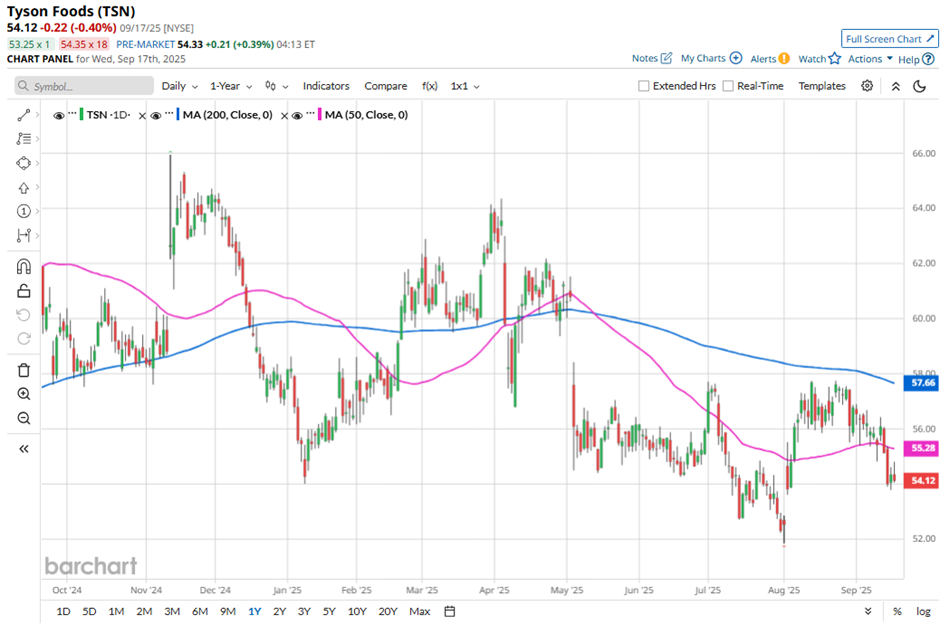940x625 pixels.
Task: Delete drawings with the trash icon
Action: pyautogui.click(x=23, y=370)
